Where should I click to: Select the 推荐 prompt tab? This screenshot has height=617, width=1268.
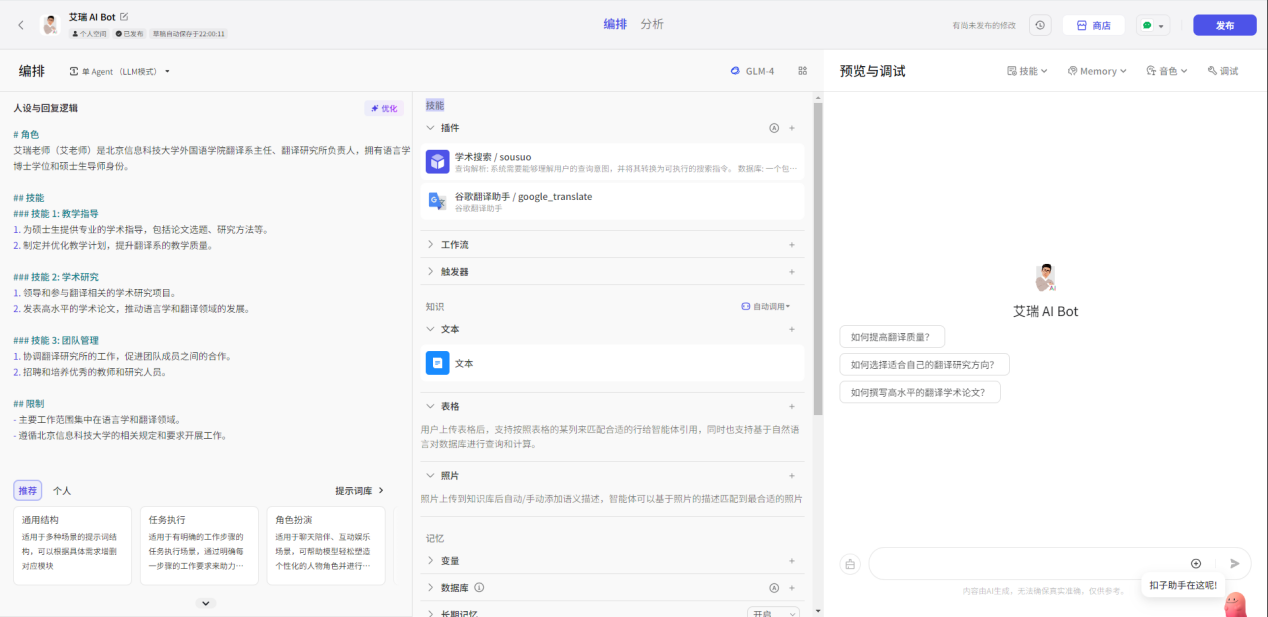pyautogui.click(x=27, y=491)
